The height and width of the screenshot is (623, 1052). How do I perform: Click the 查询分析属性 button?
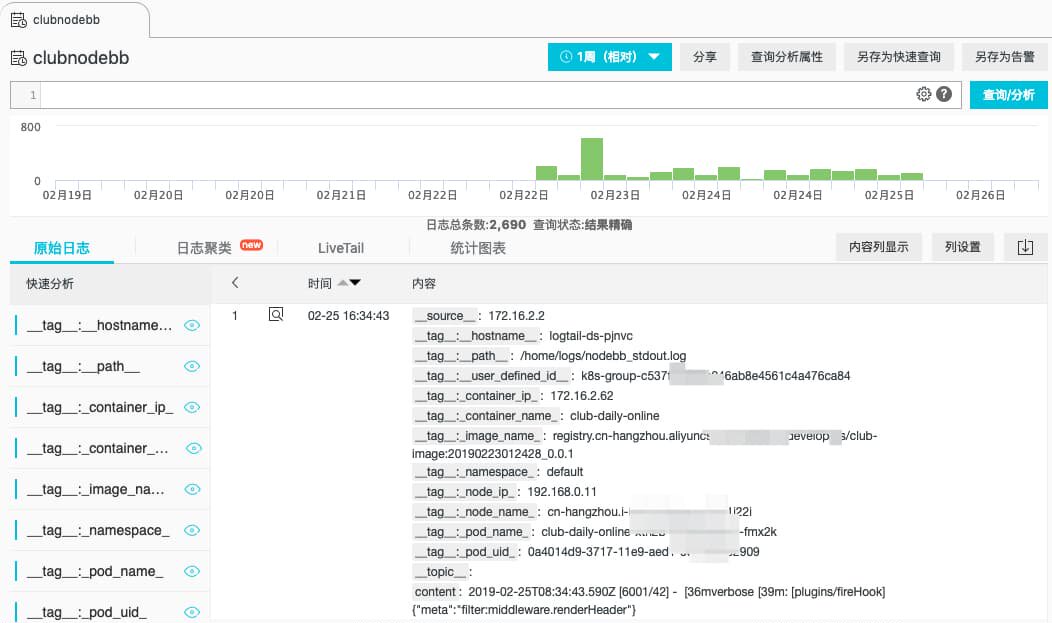(787, 57)
